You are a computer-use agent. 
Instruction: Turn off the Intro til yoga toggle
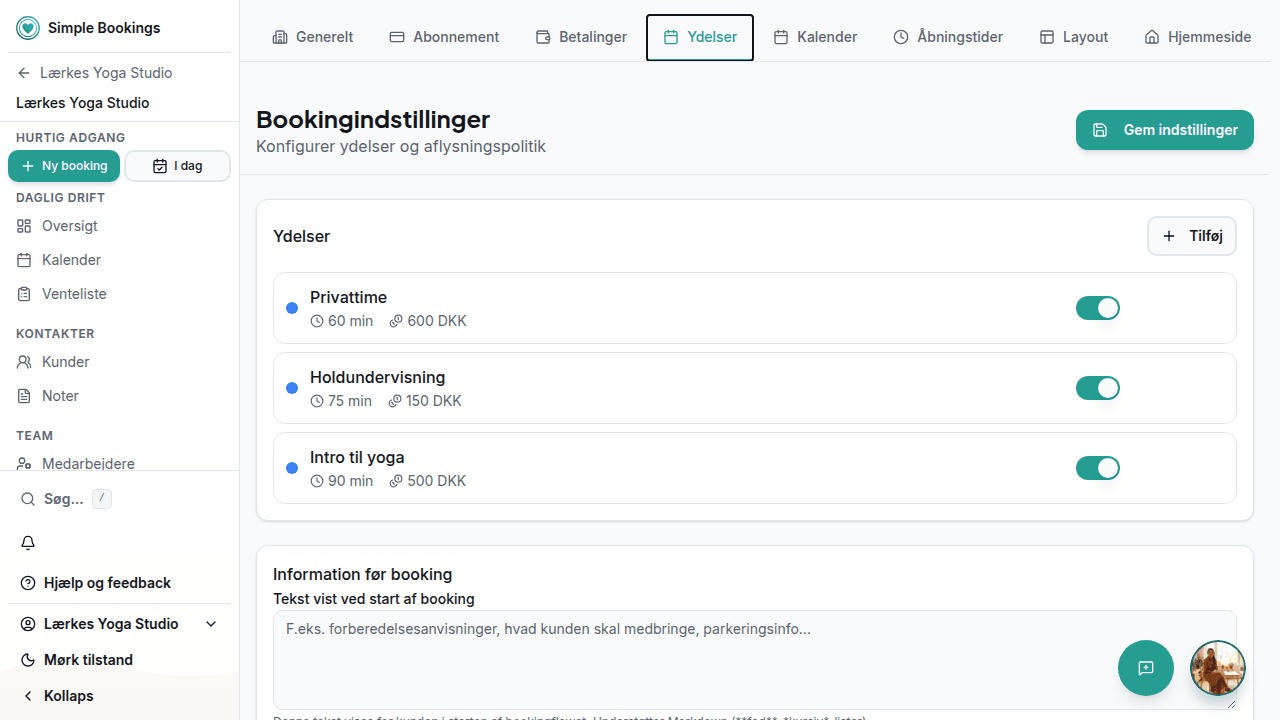point(1097,468)
